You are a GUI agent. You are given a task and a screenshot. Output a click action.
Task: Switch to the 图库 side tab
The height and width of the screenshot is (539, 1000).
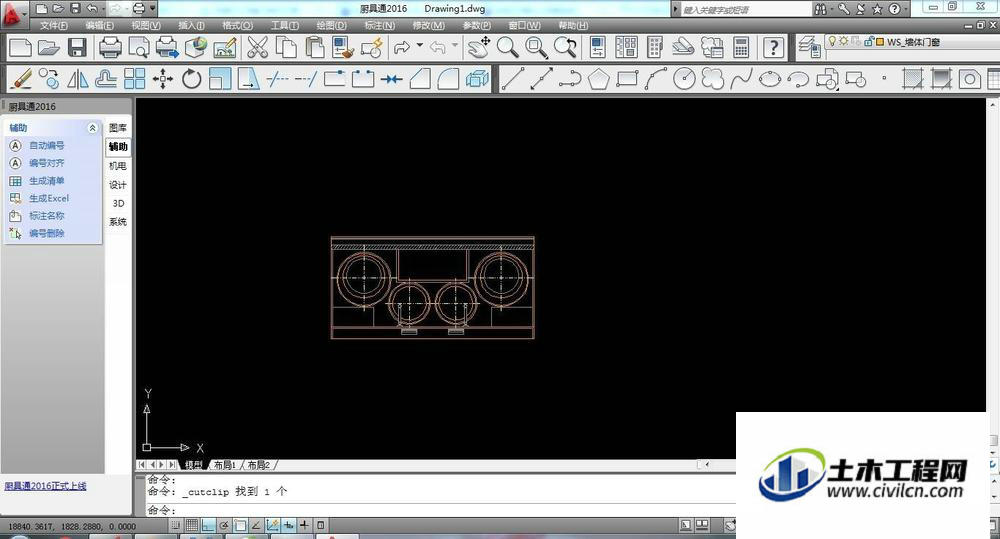point(117,128)
